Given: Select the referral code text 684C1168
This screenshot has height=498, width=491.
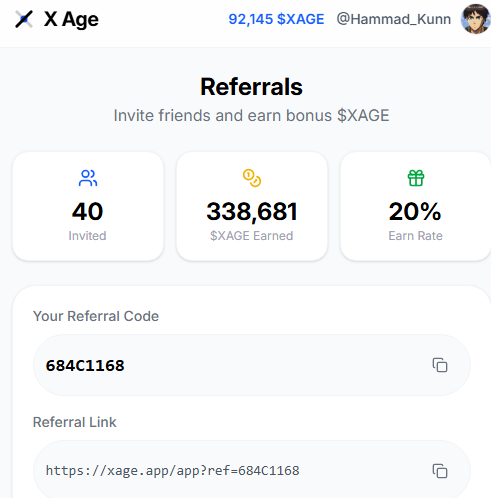Looking at the screenshot, I should 85,366.
